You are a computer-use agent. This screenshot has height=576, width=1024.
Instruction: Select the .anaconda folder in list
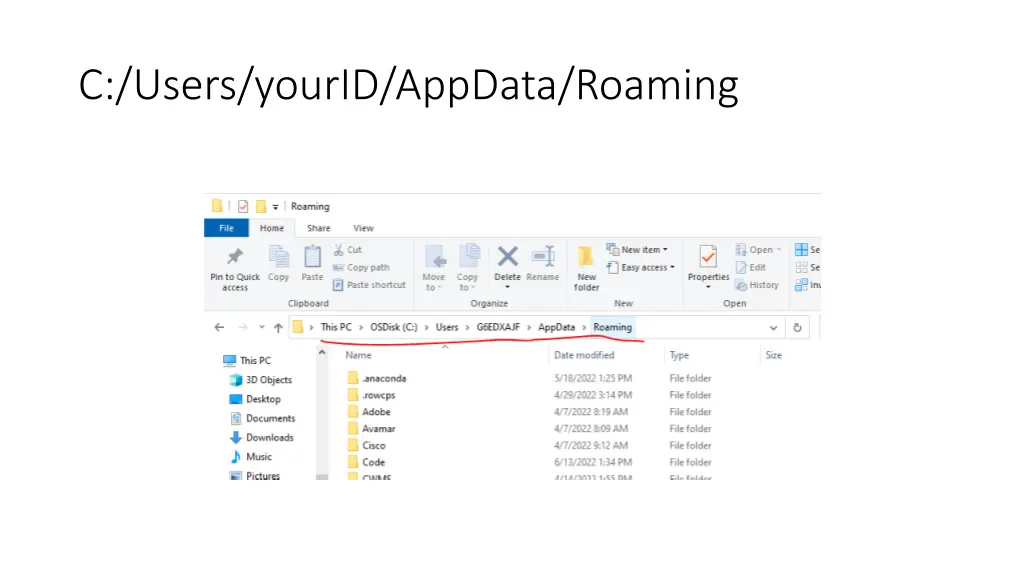pyautogui.click(x=383, y=378)
